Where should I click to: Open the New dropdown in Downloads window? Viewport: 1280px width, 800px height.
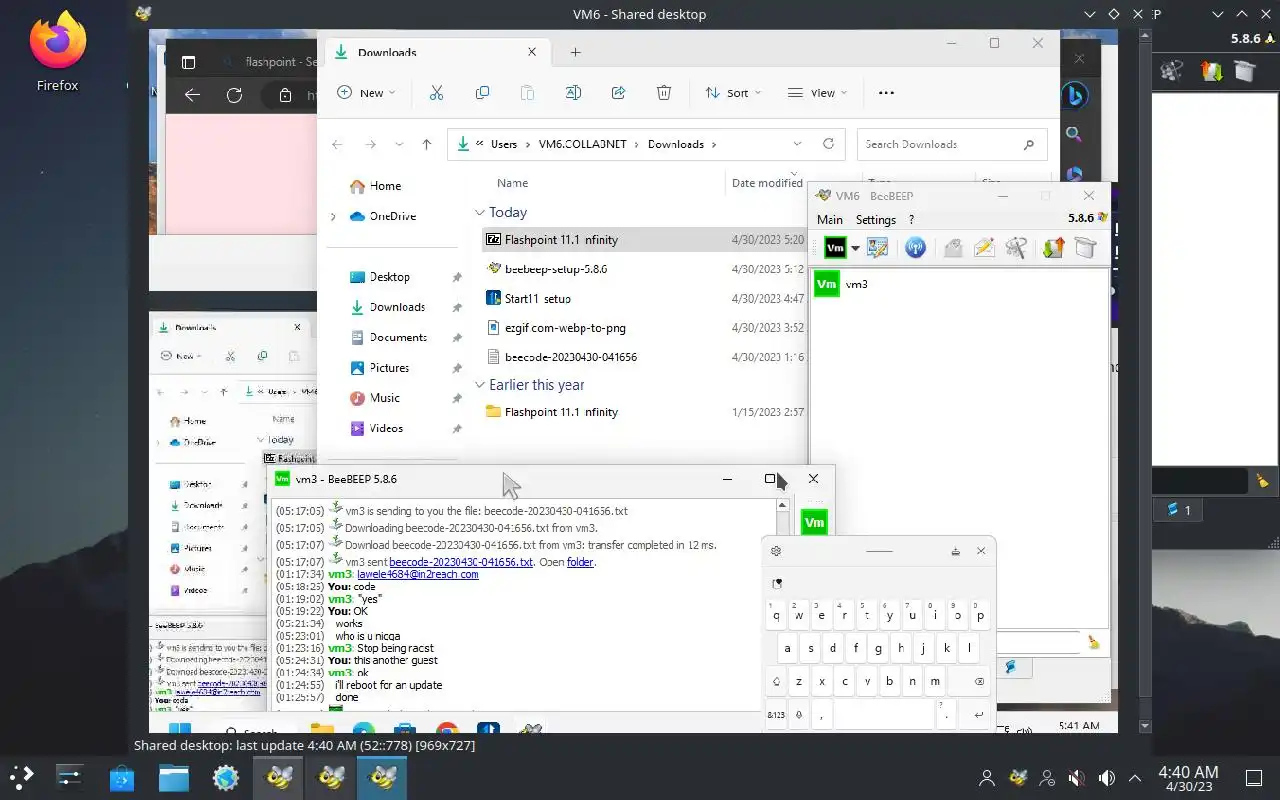(x=366, y=92)
